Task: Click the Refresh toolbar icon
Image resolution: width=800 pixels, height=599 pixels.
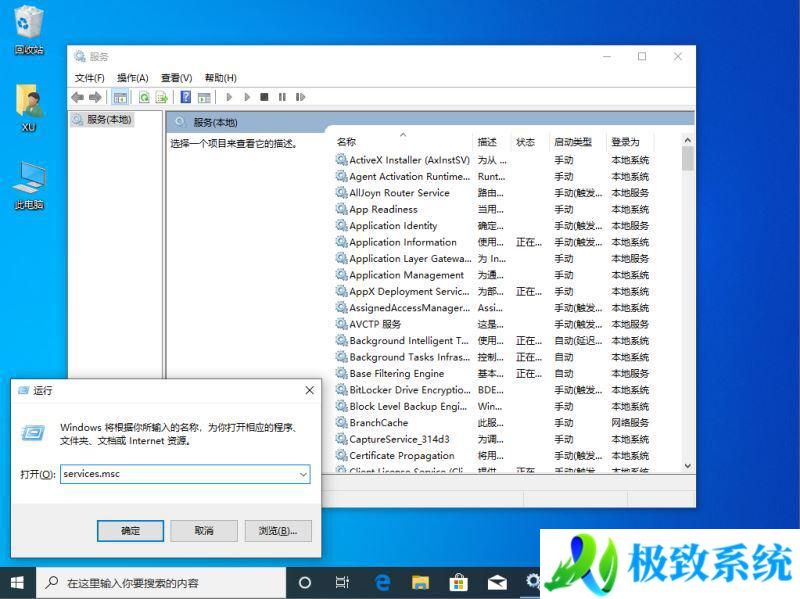Action: (x=144, y=97)
